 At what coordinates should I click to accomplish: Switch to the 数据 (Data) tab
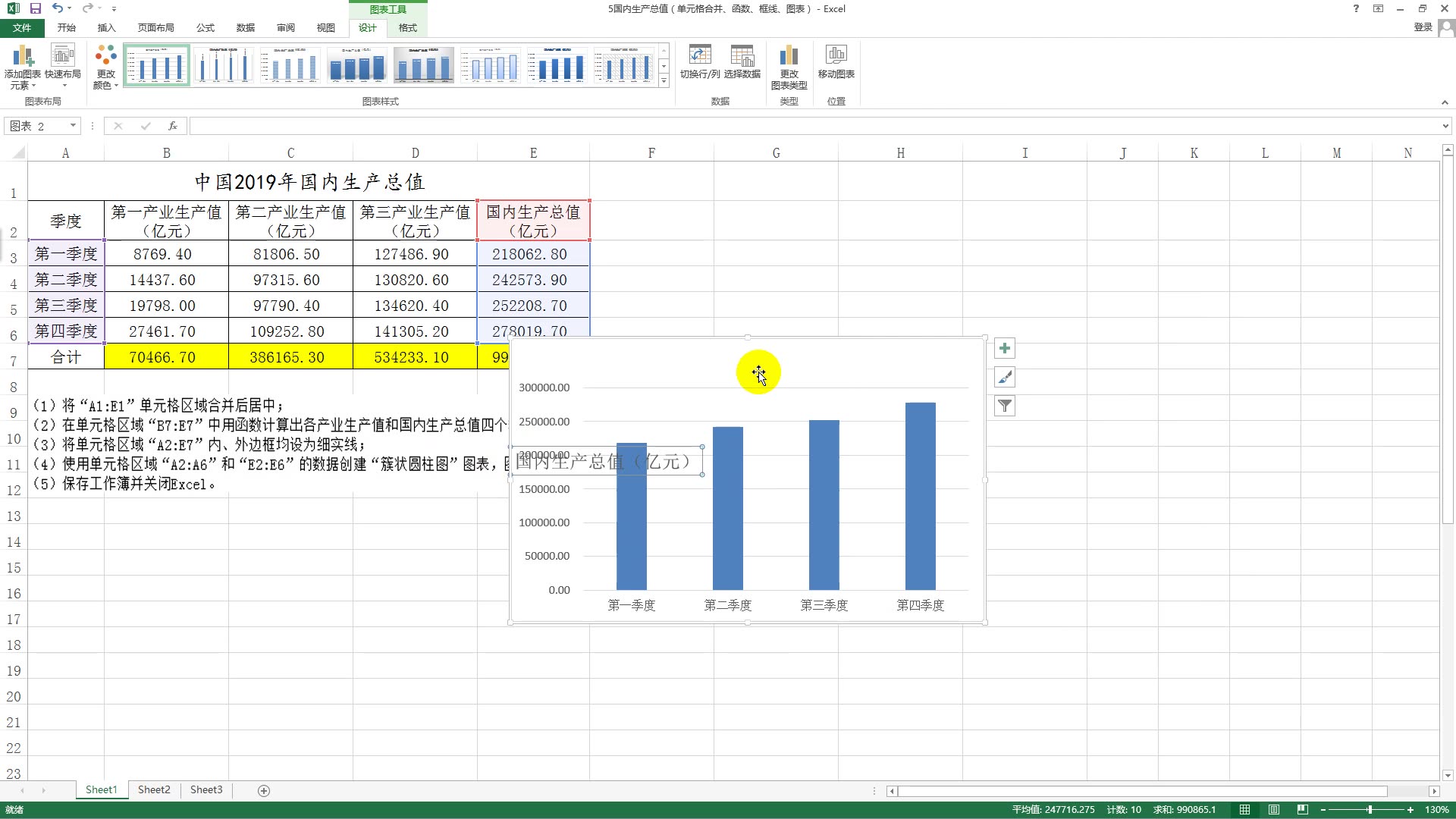coord(245,27)
